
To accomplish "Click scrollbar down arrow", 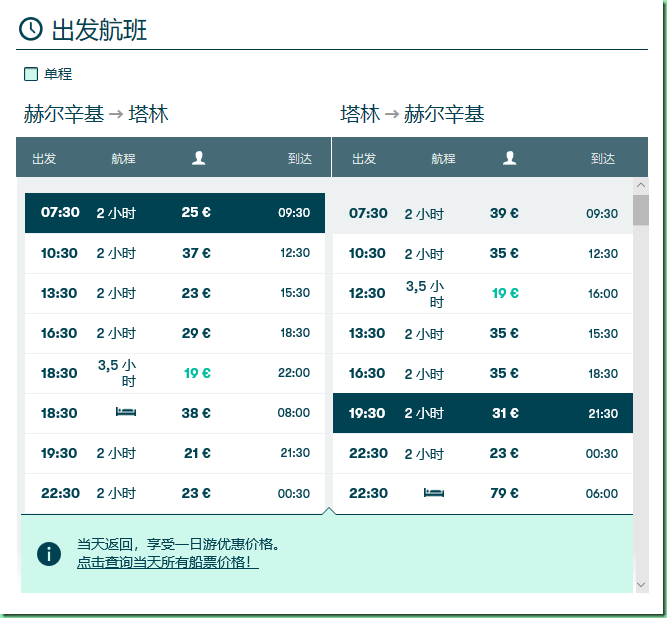I will [641, 585].
